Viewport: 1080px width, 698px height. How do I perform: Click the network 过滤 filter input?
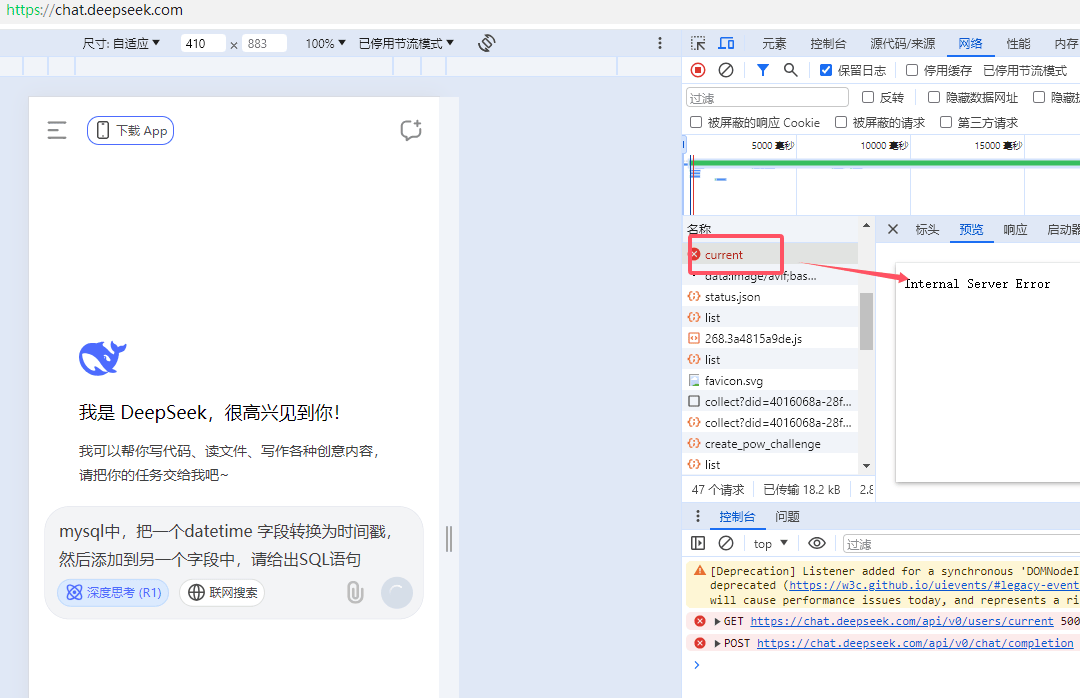point(767,98)
